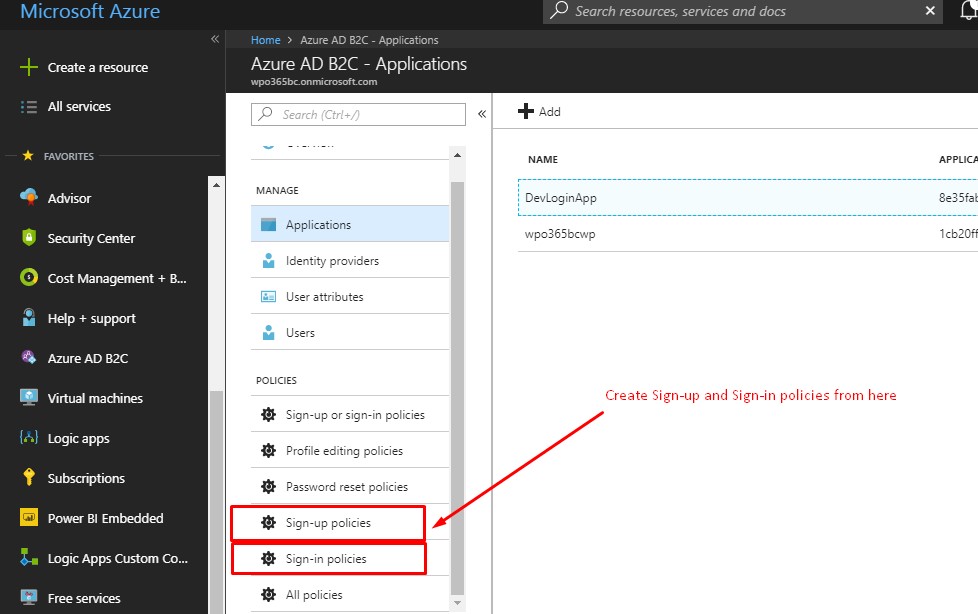Click application ID starting 8e35fab
Screen dimensions: 978x614
click(958, 198)
